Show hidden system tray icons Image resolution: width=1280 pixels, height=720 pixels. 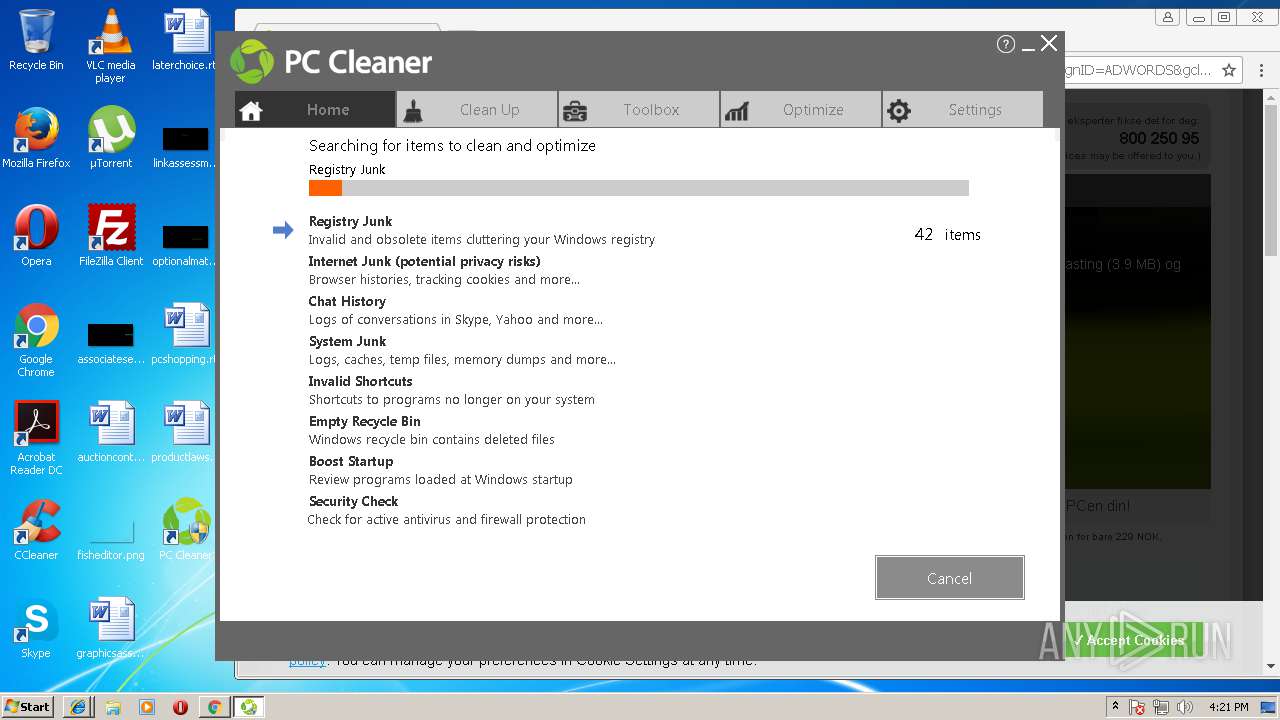[x=1115, y=707]
